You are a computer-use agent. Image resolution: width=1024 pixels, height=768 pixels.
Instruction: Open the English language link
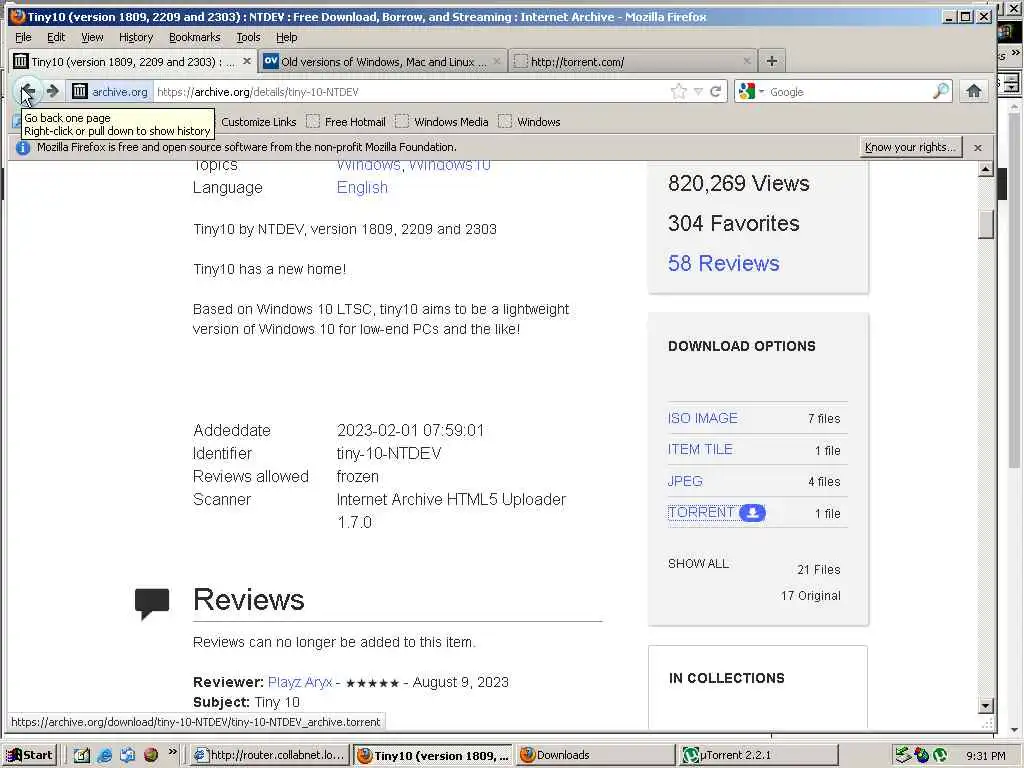(x=362, y=187)
